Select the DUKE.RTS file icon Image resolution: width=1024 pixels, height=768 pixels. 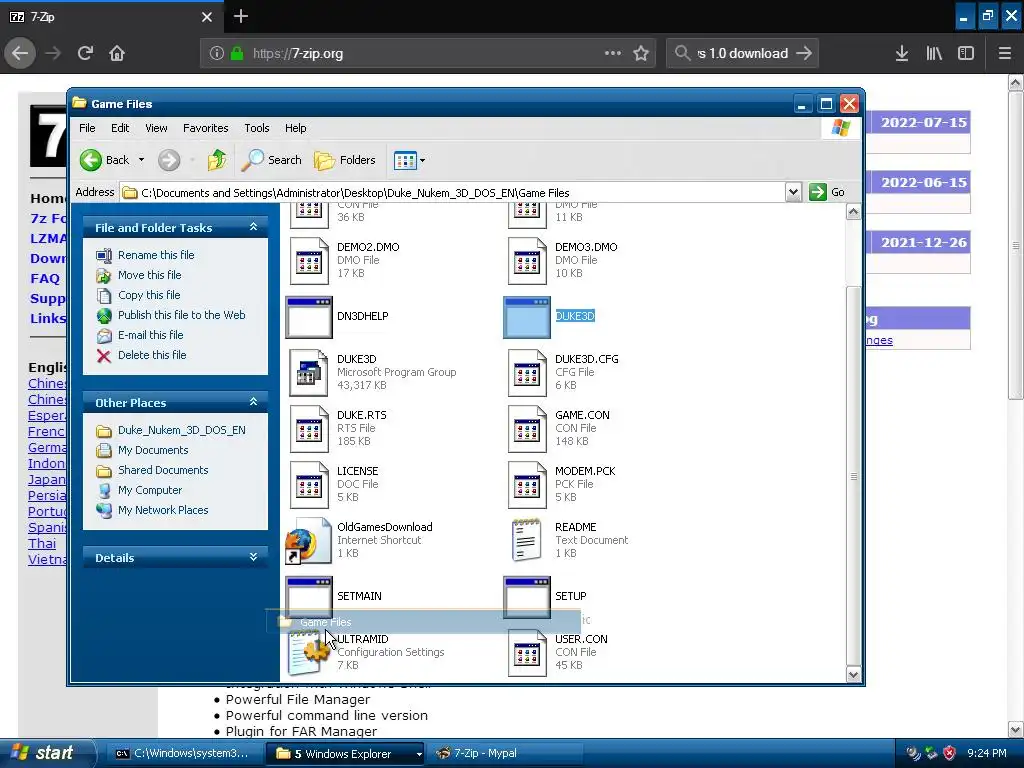click(x=309, y=429)
